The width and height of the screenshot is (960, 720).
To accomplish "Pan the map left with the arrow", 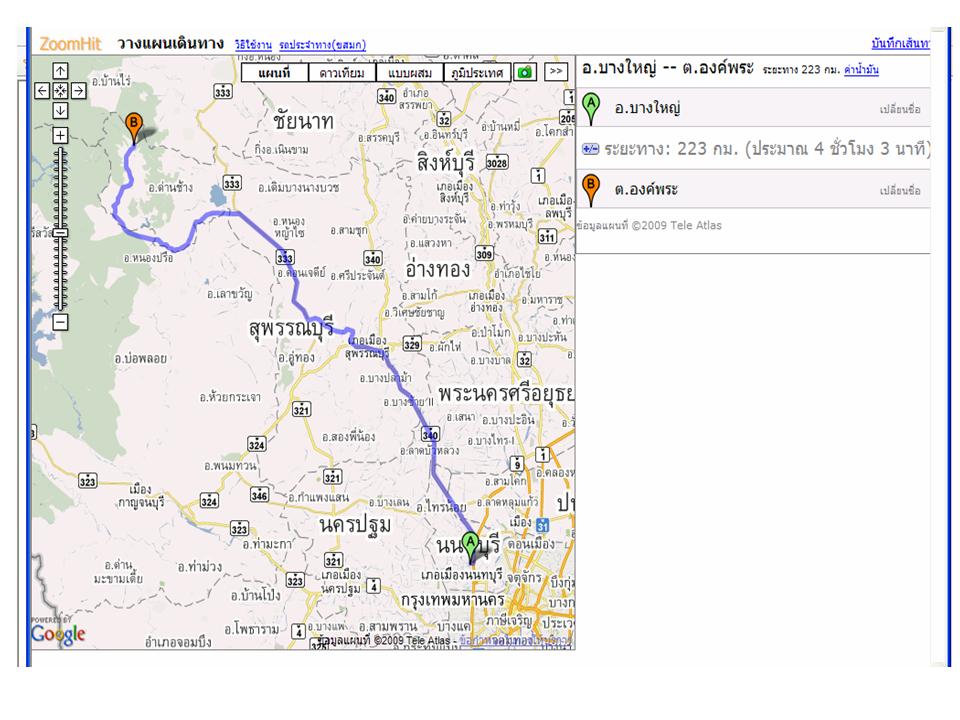I will pyautogui.click(x=42, y=90).
